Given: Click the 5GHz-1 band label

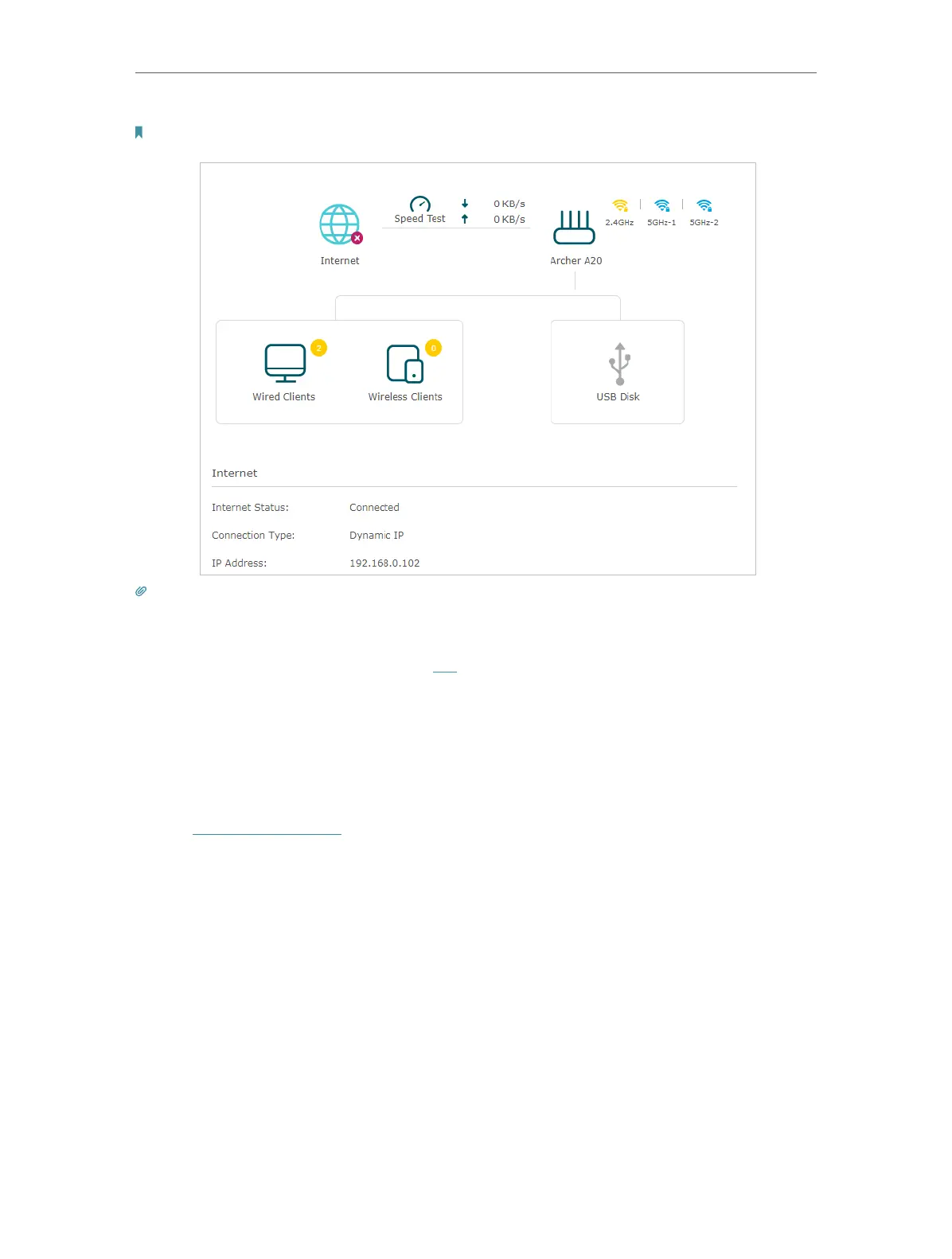Looking at the screenshot, I should (x=661, y=223).
